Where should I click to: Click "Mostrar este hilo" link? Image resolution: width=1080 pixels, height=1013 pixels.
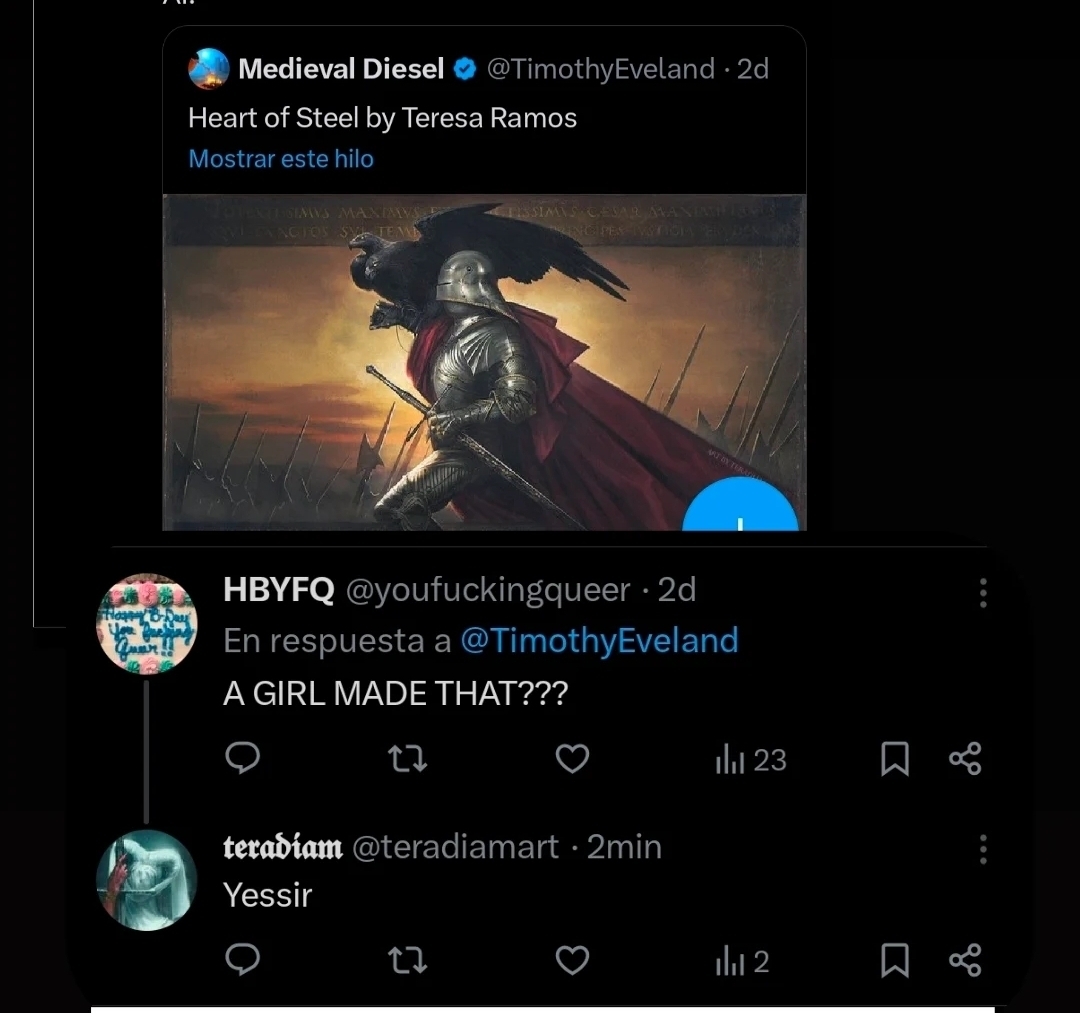pos(281,159)
